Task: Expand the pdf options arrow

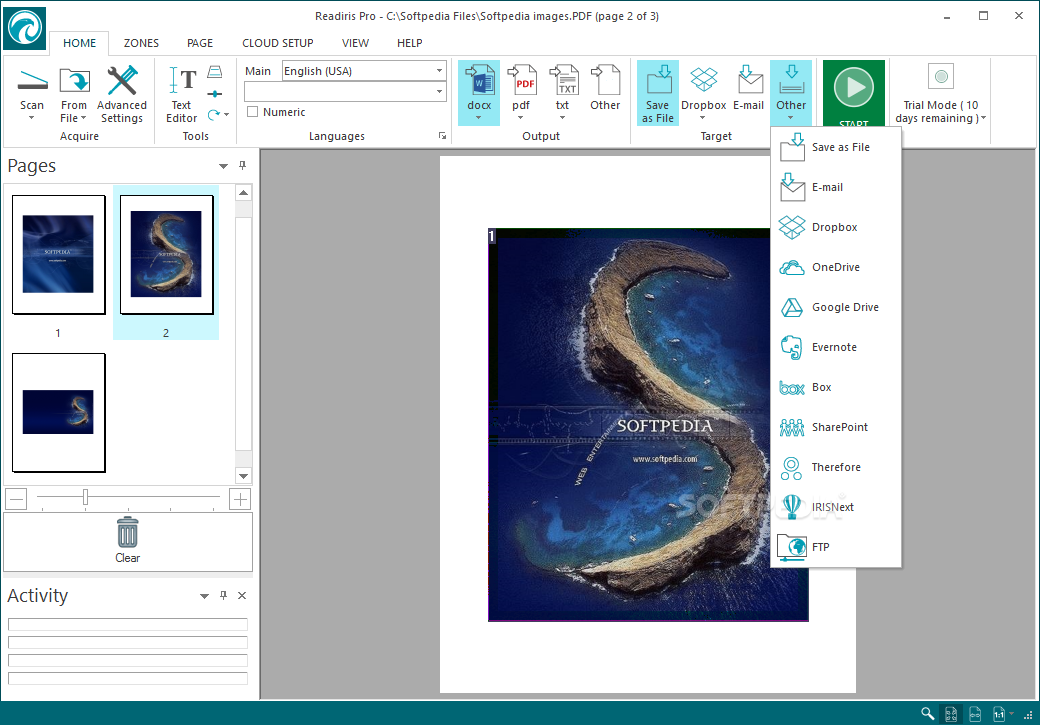Action: tap(521, 118)
